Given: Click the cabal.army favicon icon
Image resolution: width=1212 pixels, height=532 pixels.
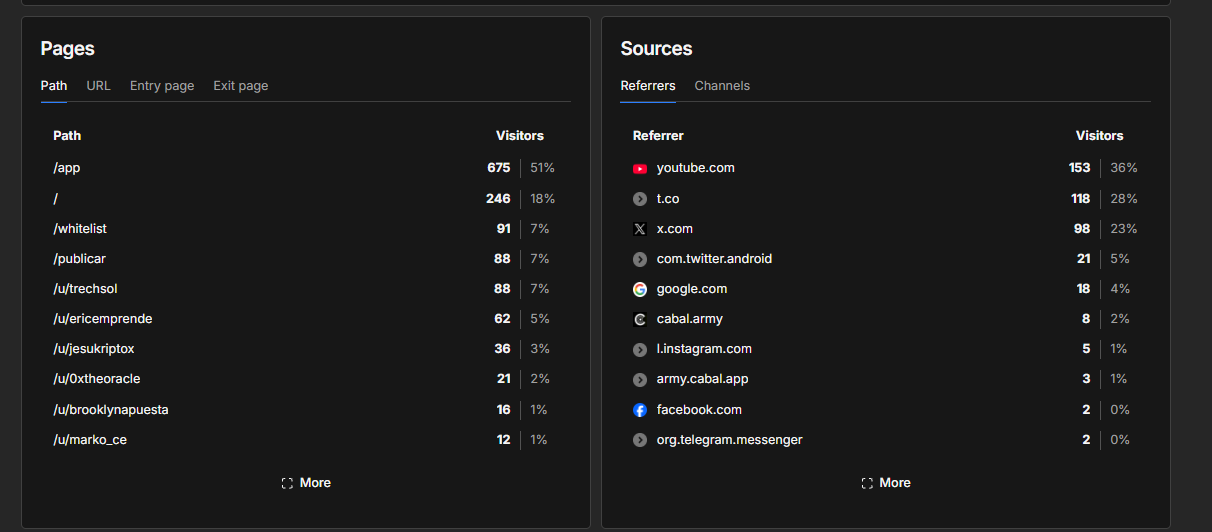Looking at the screenshot, I should (x=640, y=319).
